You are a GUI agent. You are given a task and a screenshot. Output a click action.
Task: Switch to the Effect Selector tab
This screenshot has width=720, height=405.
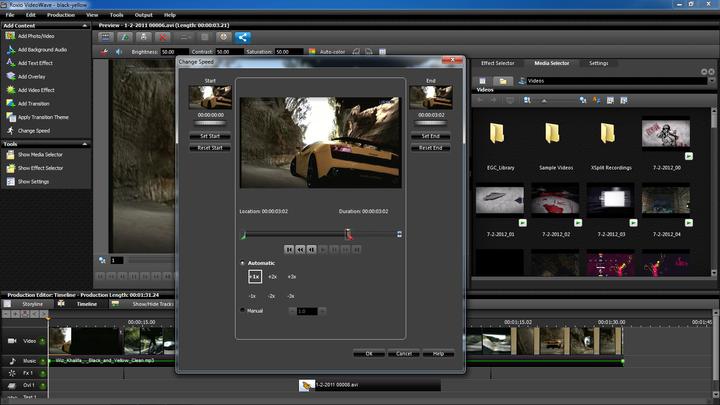coord(498,63)
